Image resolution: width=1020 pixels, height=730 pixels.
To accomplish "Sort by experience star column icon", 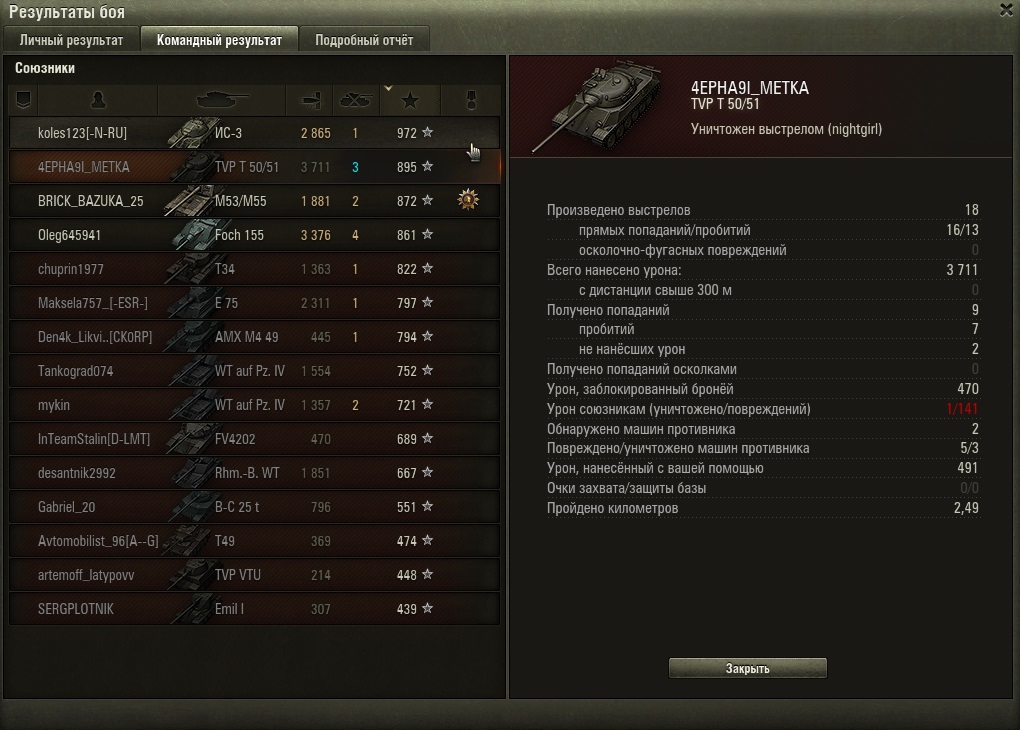I will [410, 100].
